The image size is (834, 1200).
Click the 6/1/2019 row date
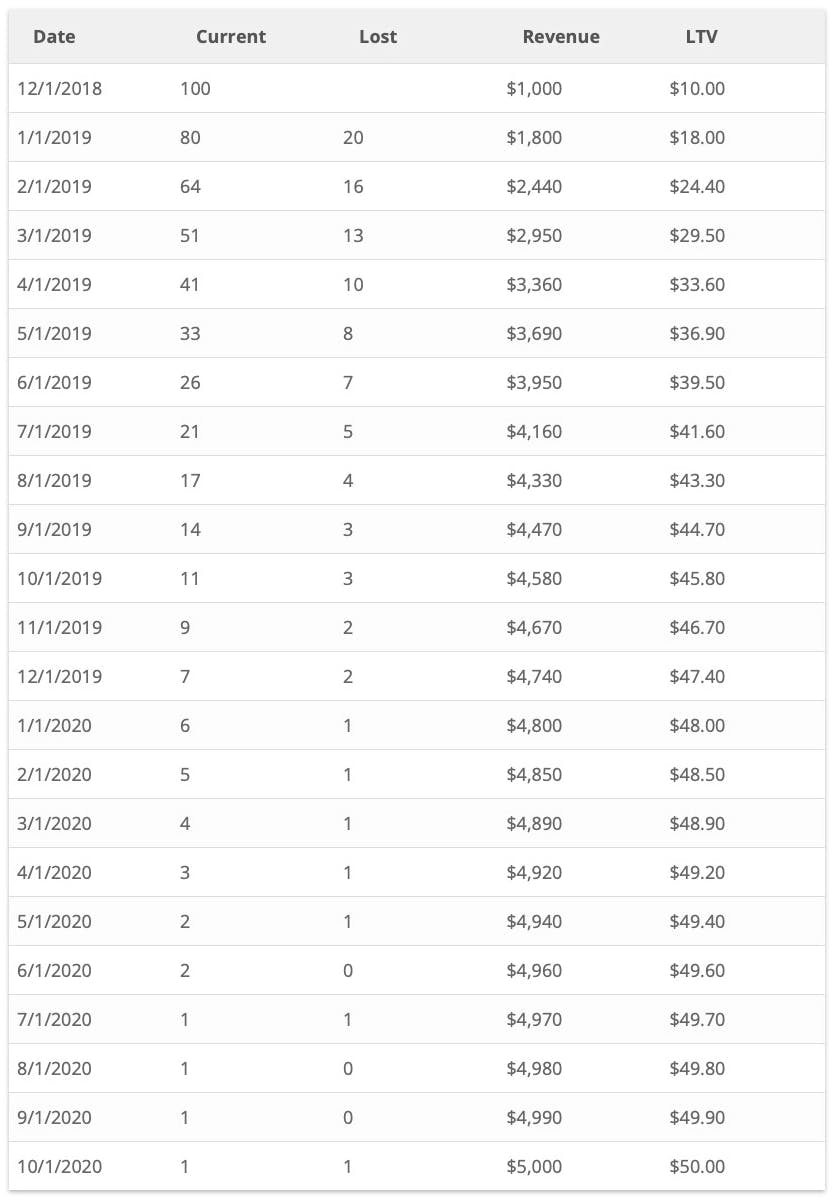coord(55,382)
